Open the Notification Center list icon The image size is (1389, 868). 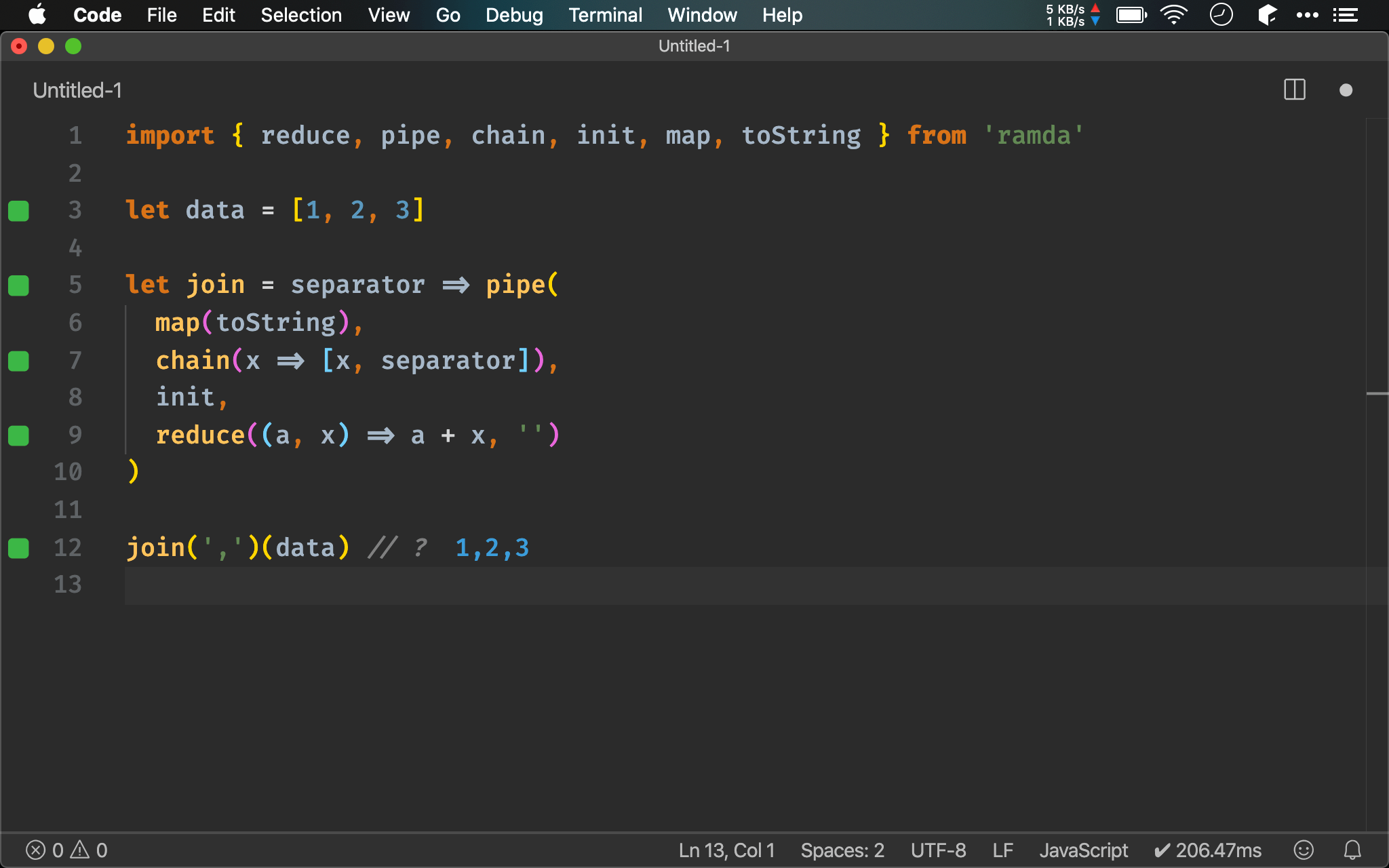click(1345, 15)
